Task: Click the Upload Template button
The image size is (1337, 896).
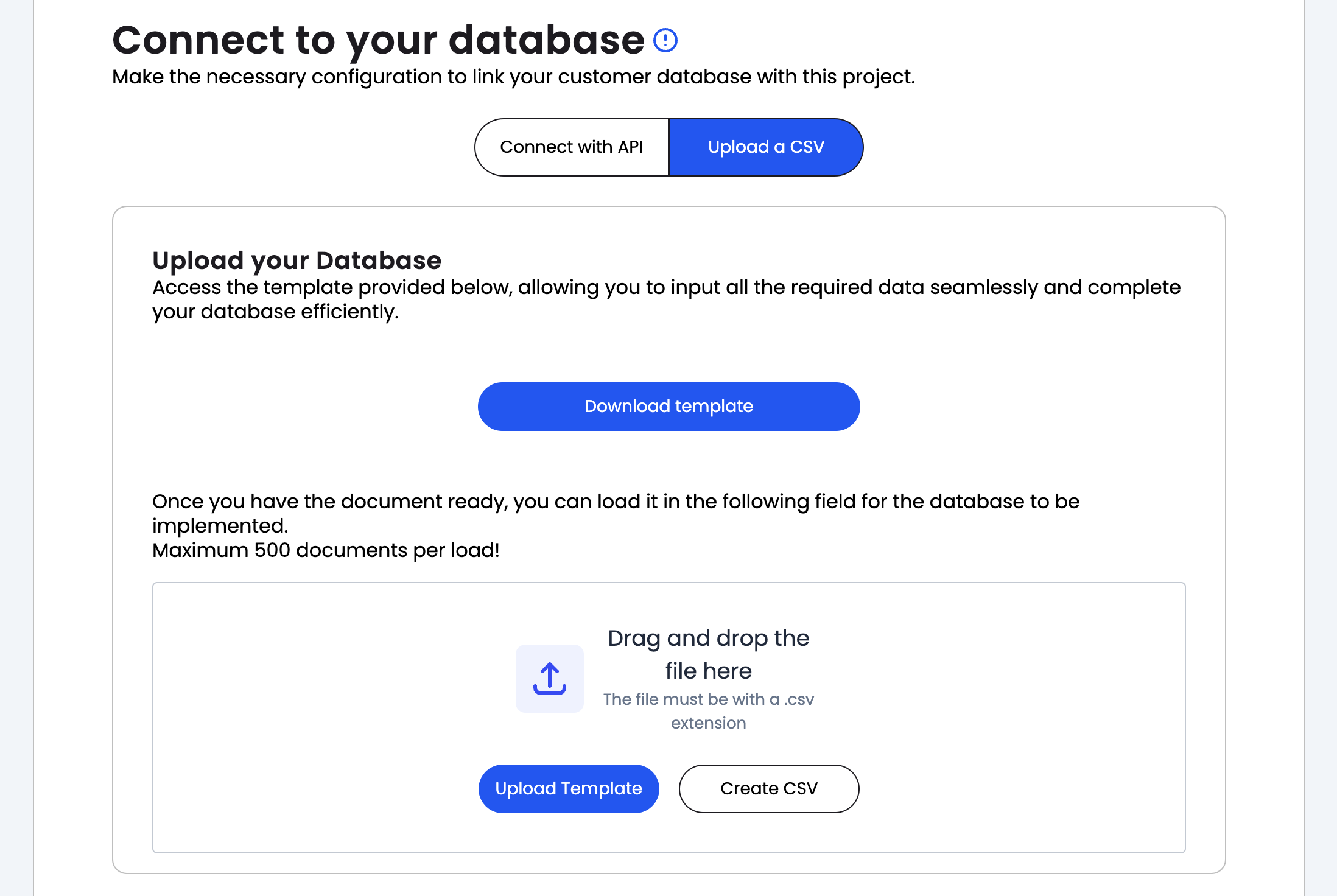Action: tap(568, 789)
